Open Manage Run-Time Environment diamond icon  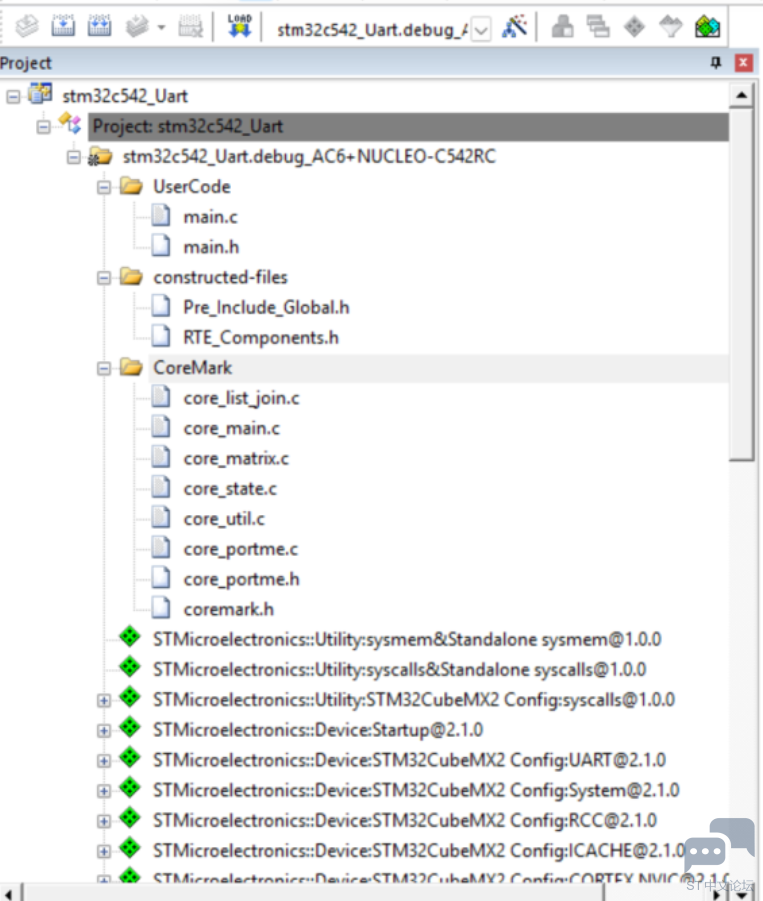pos(634,26)
